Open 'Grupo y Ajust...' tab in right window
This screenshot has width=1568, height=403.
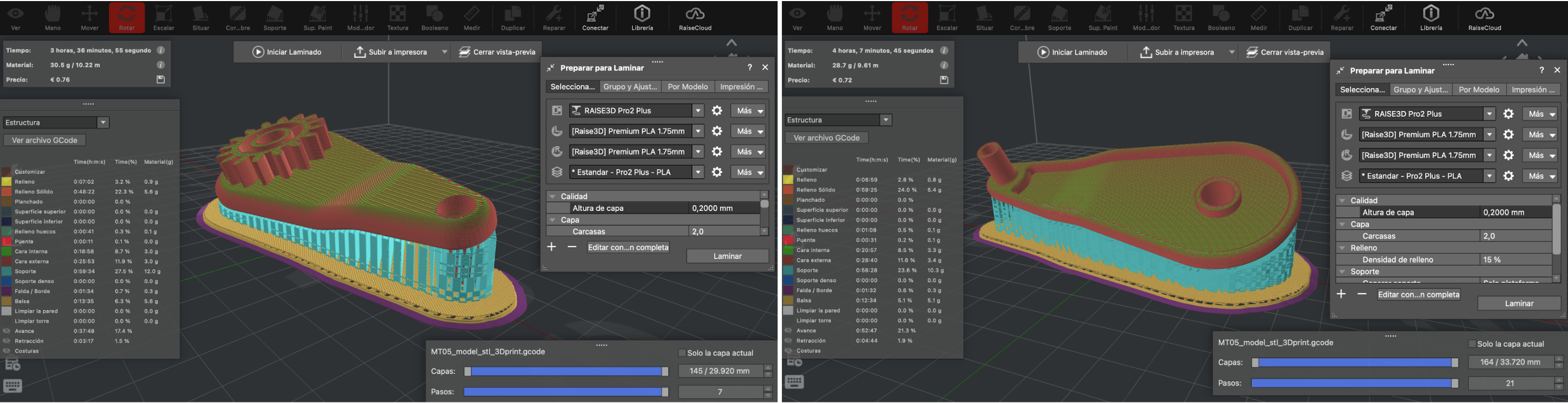[x=1420, y=90]
